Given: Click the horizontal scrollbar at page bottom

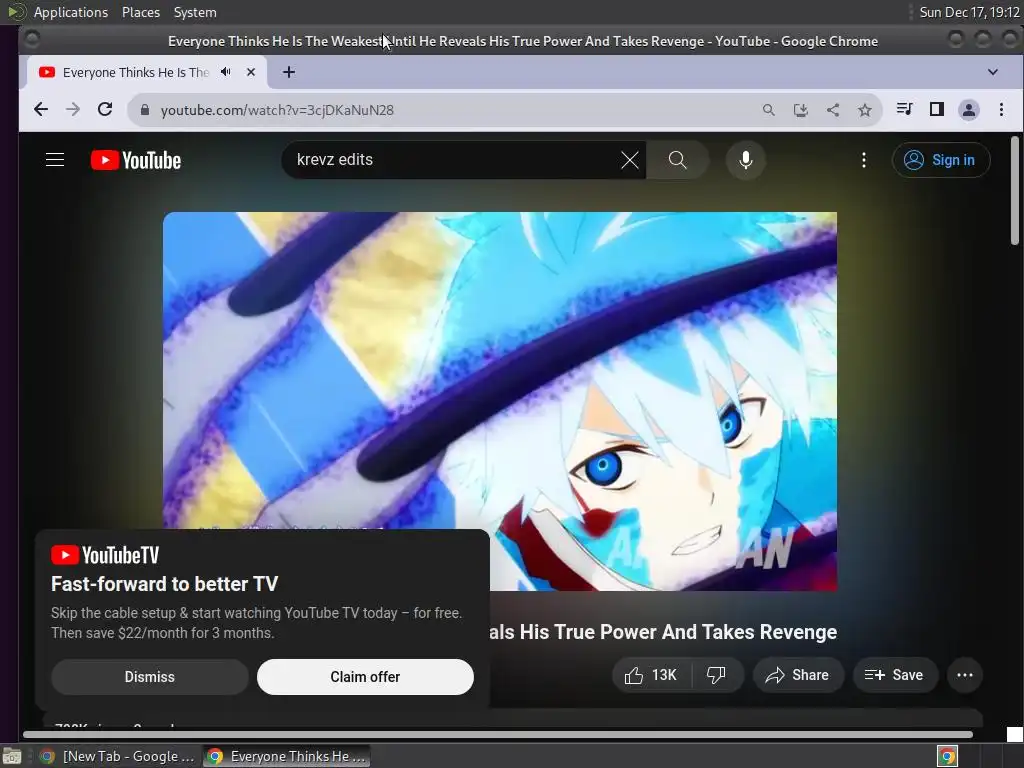Looking at the screenshot, I should [498, 734].
